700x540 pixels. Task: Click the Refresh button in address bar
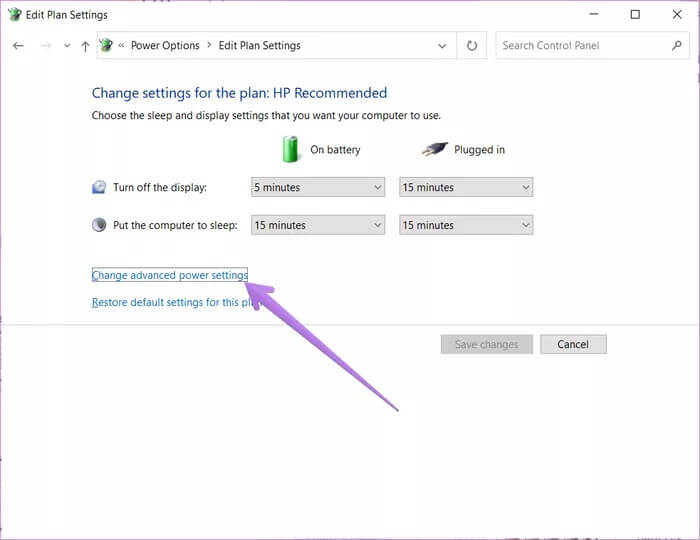(x=472, y=46)
